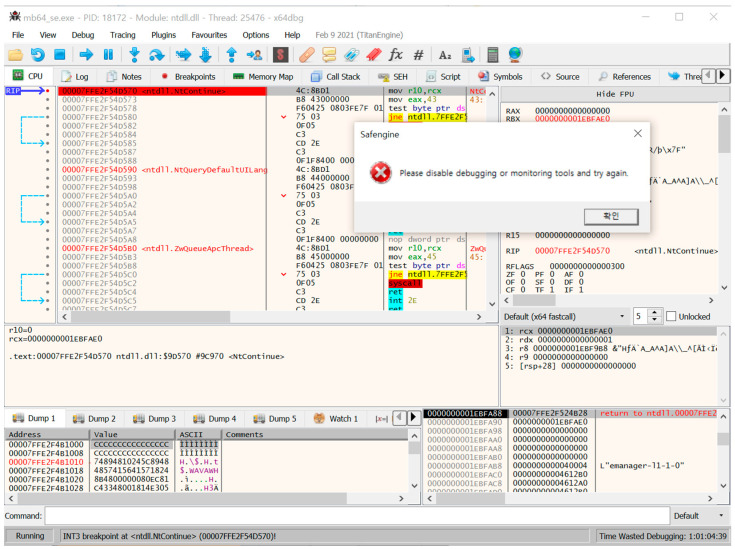Open the Options menu
735x549 pixels.
coord(255,35)
